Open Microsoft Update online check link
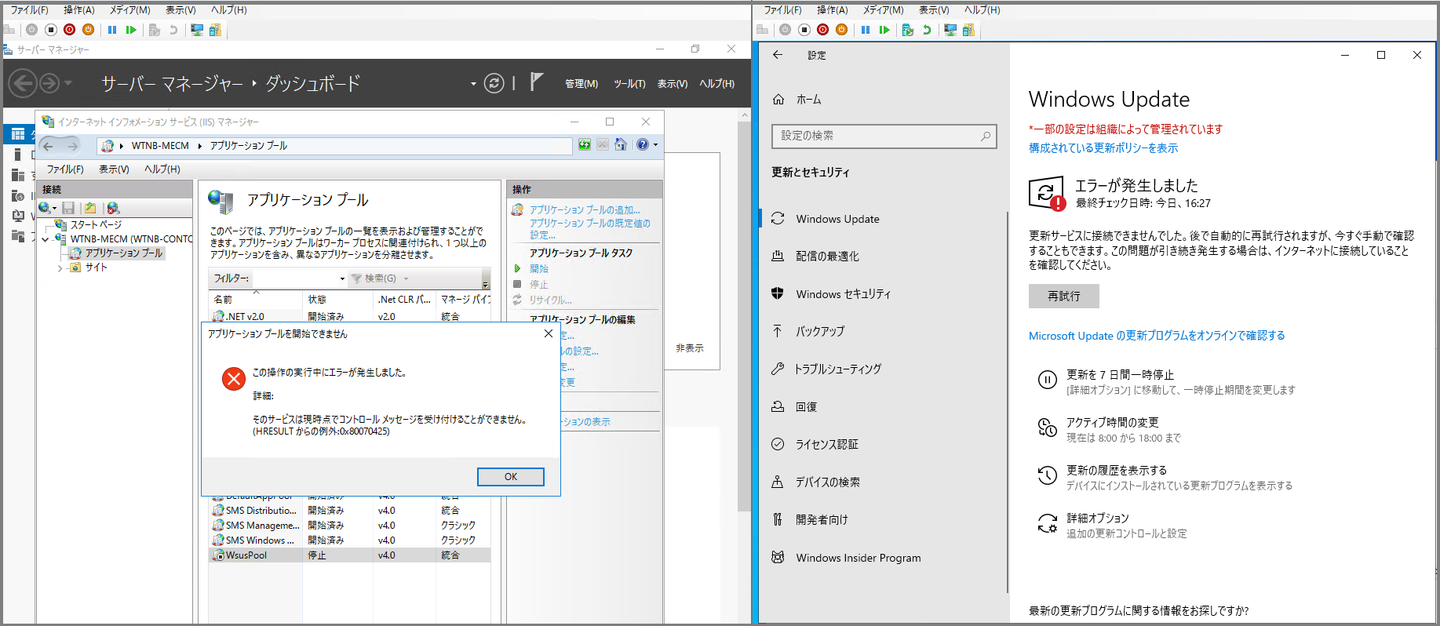The width and height of the screenshot is (1440, 626). click(1157, 336)
